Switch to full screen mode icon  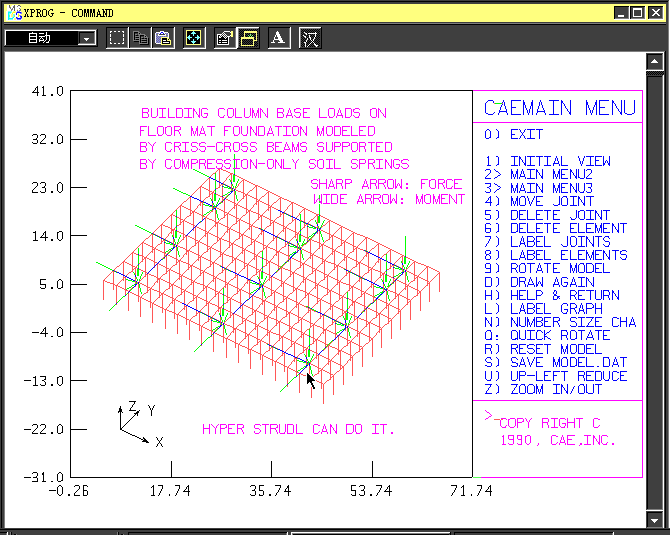coord(193,38)
